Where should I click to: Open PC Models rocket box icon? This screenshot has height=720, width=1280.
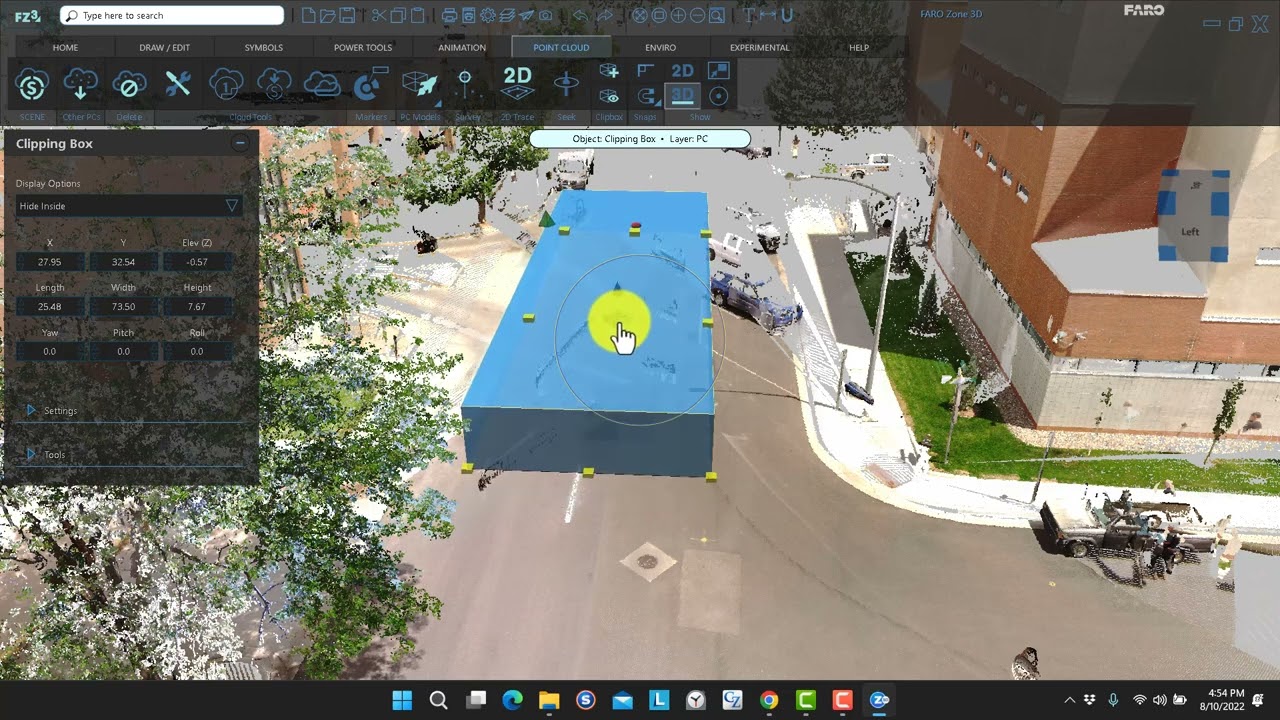420,84
